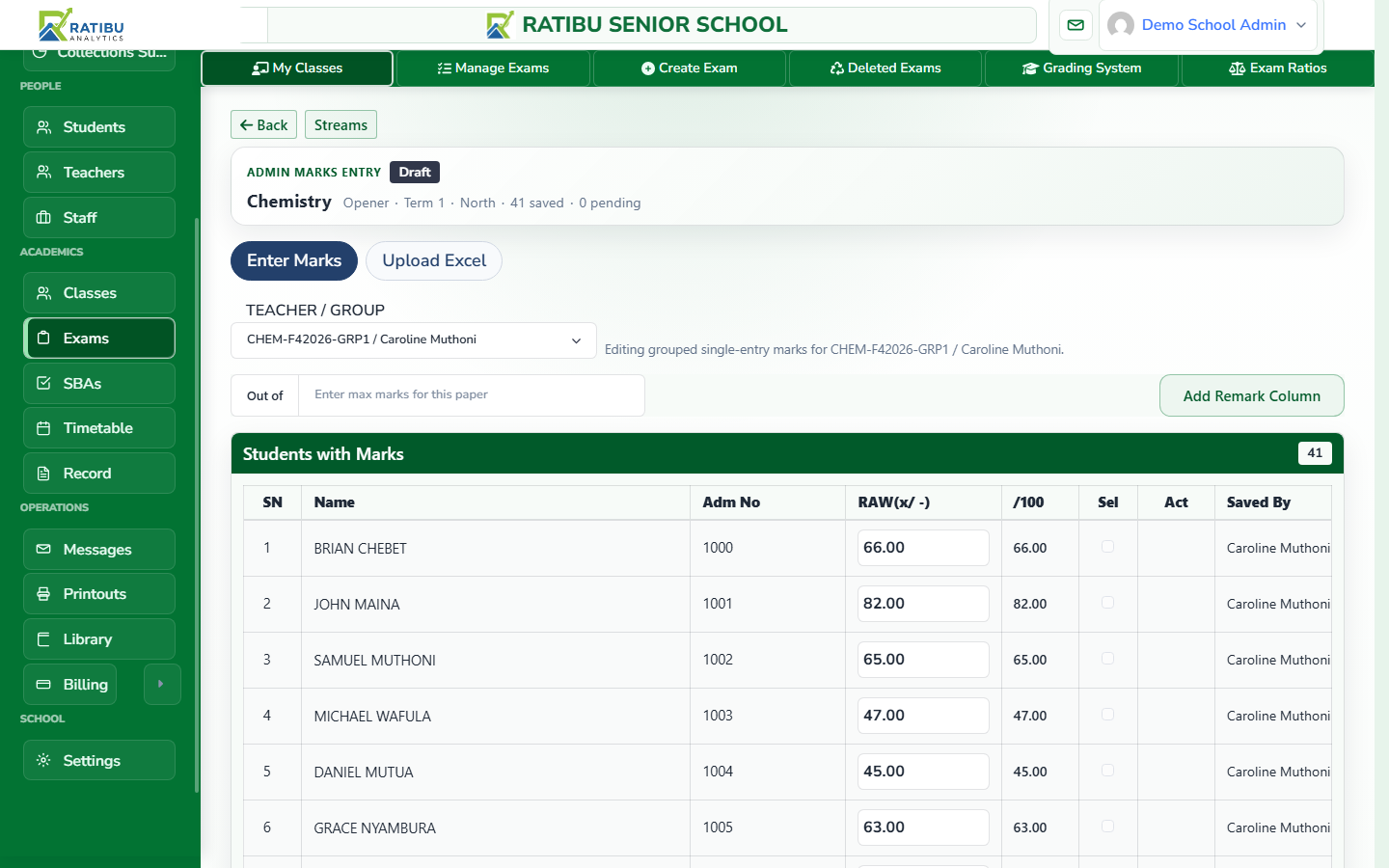The height and width of the screenshot is (868, 1389).
Task: Click the Settings gear icon
Action: 43,761
